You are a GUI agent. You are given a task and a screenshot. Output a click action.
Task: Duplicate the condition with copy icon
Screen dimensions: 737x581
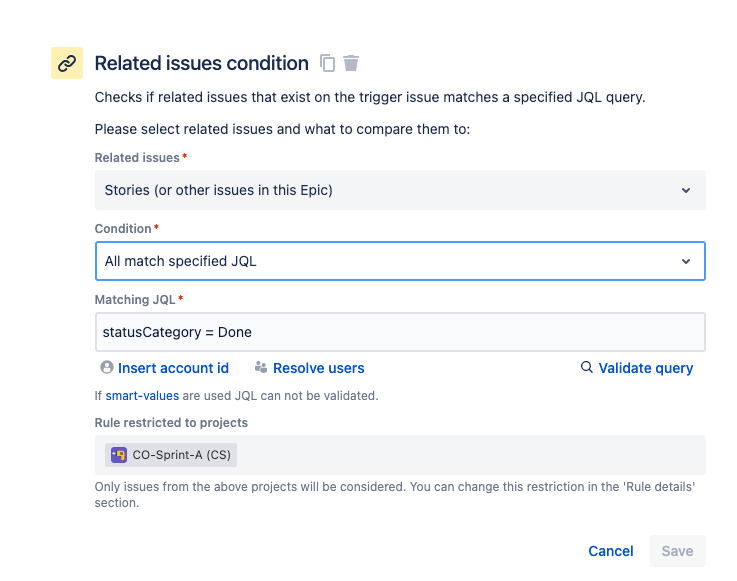tap(328, 63)
